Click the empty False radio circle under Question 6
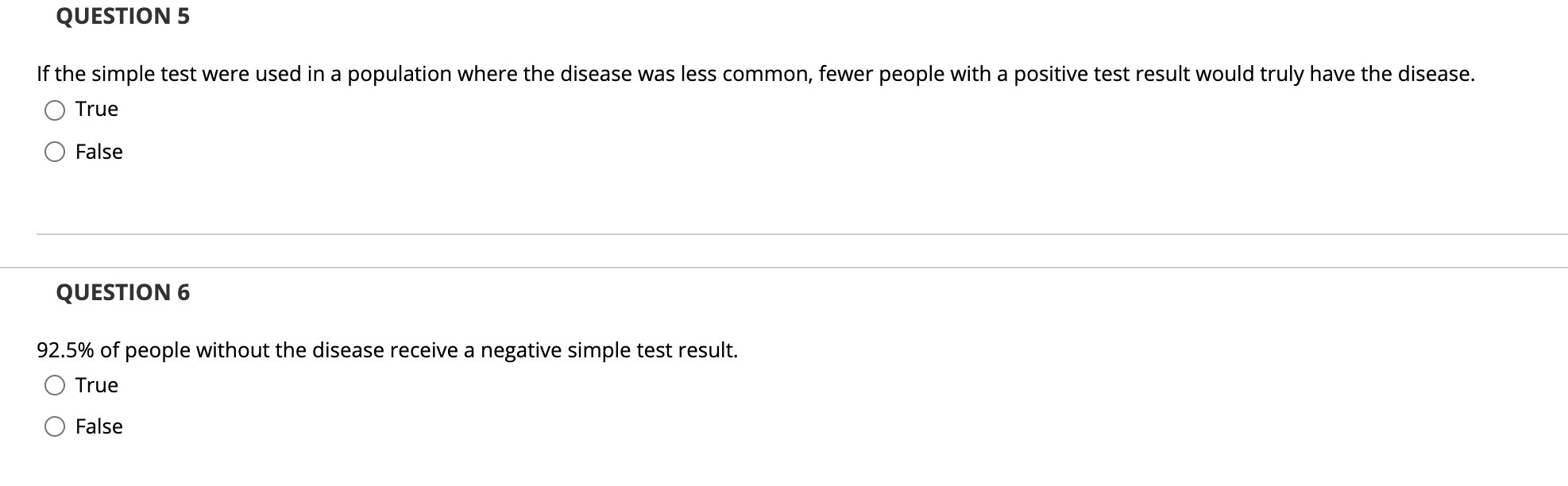1568x486 pixels. [x=55, y=426]
